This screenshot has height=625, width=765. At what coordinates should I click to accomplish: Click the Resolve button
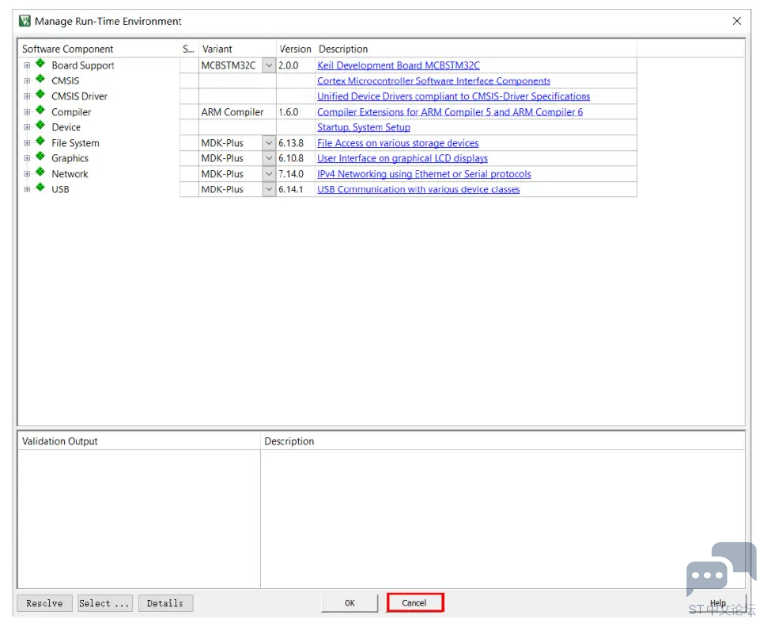[x=45, y=604]
